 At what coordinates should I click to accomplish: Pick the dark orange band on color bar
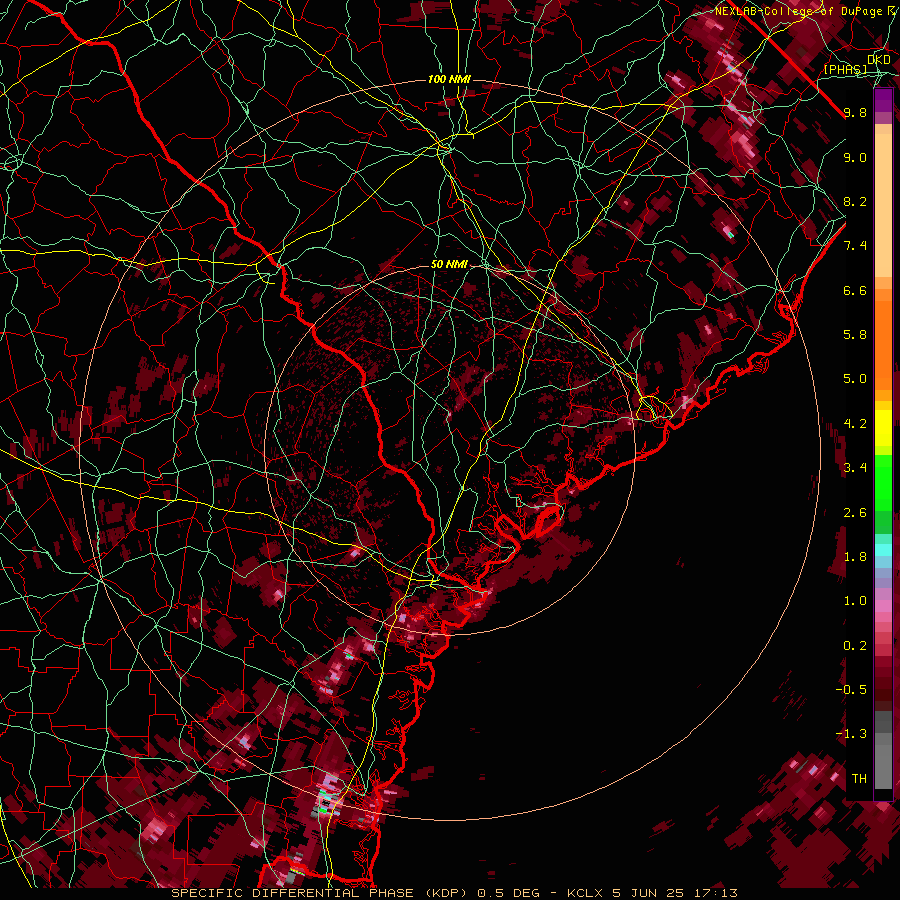(x=883, y=346)
